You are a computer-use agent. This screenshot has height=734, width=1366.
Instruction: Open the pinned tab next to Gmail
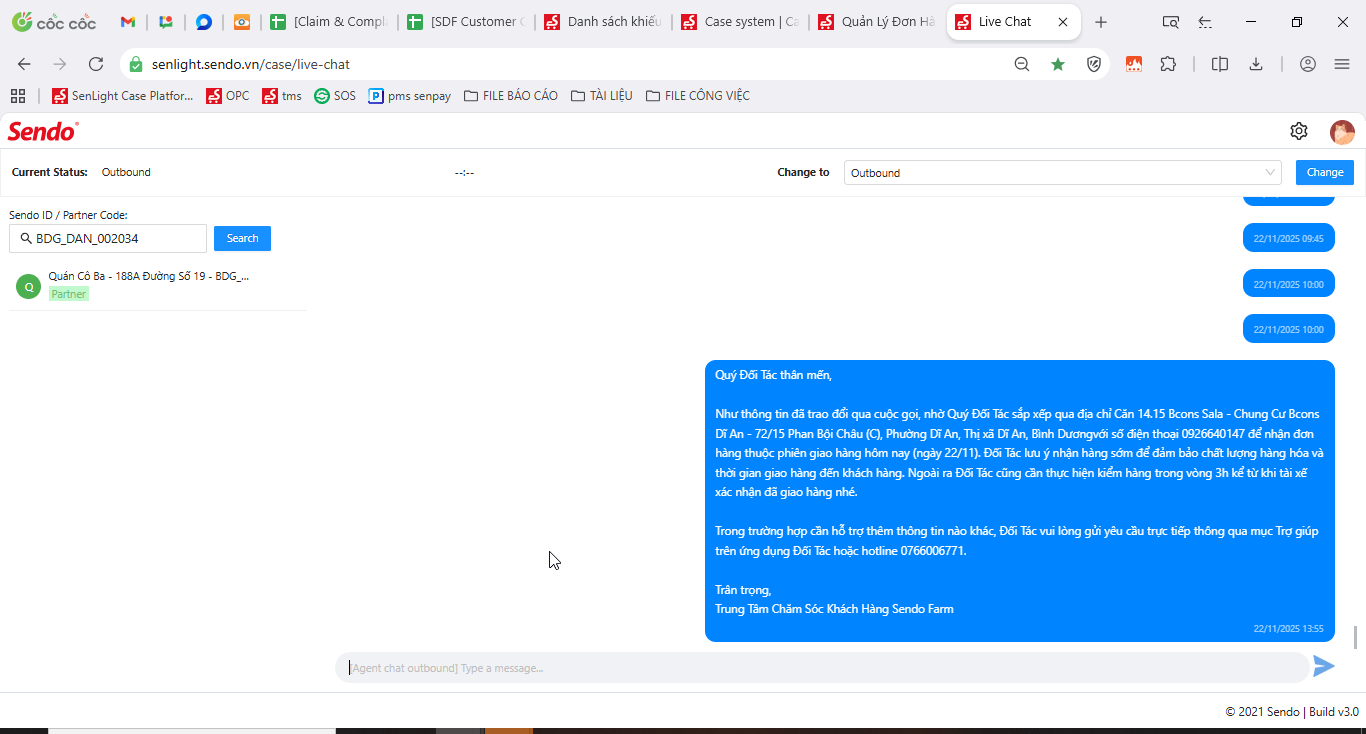[x=166, y=22]
